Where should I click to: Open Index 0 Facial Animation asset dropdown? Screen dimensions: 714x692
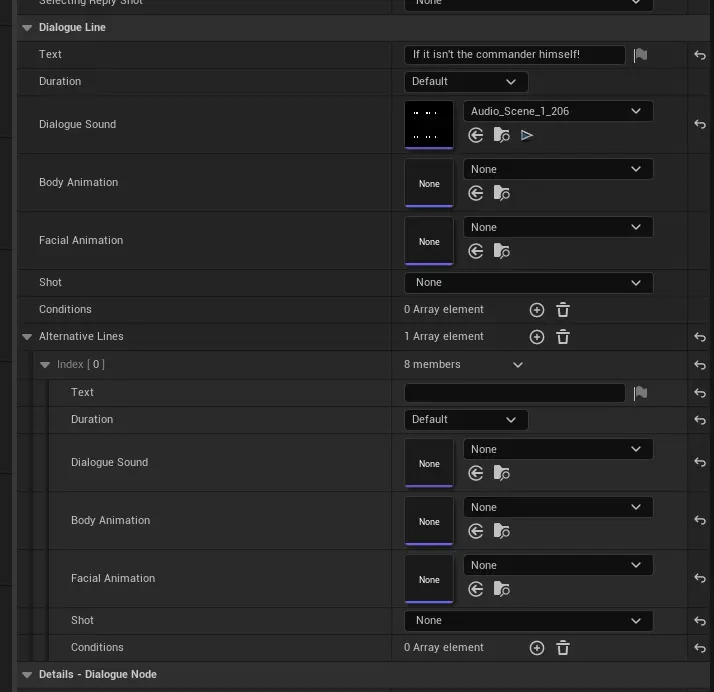click(x=558, y=565)
